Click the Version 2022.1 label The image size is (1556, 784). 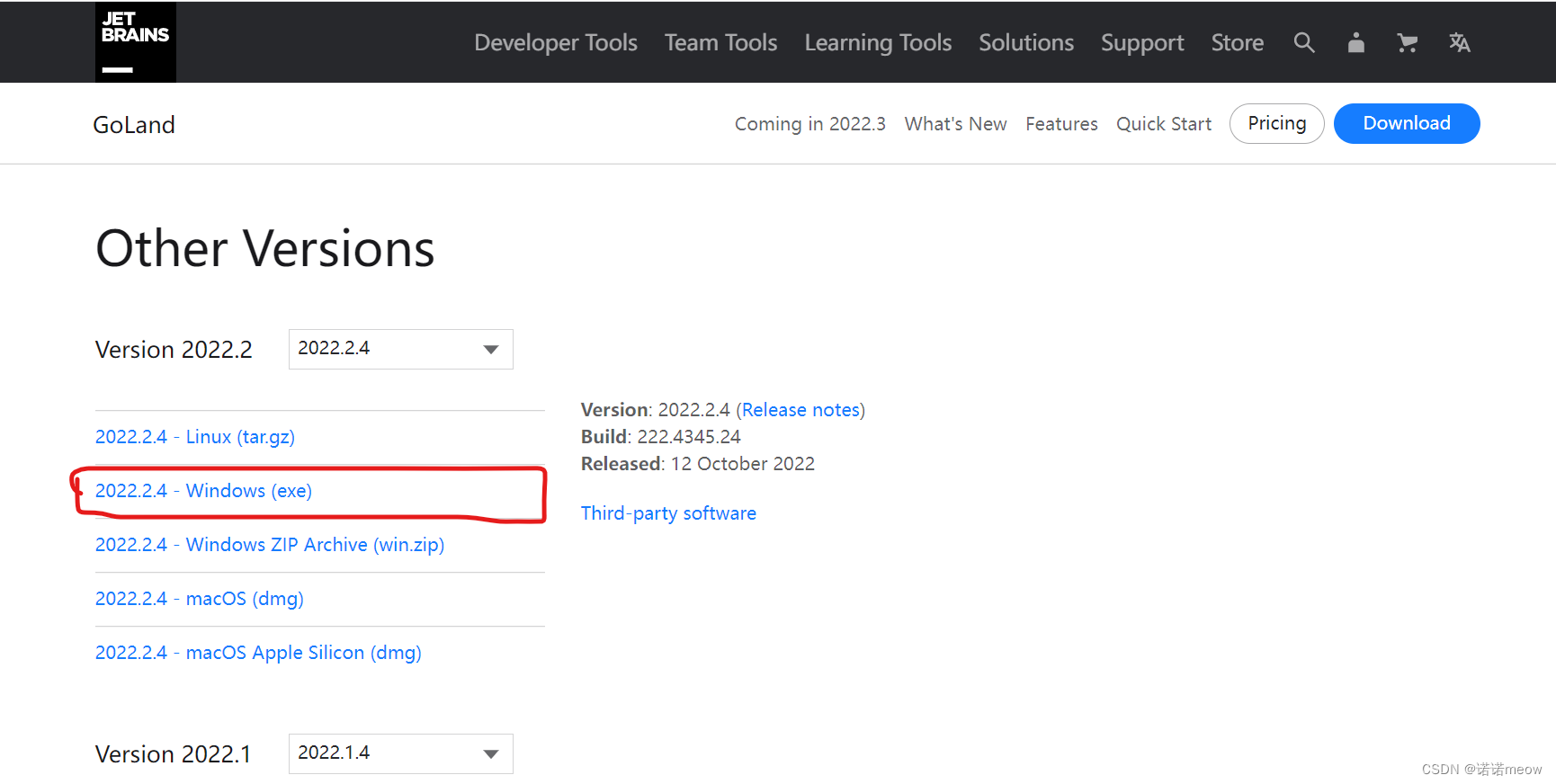tap(174, 754)
